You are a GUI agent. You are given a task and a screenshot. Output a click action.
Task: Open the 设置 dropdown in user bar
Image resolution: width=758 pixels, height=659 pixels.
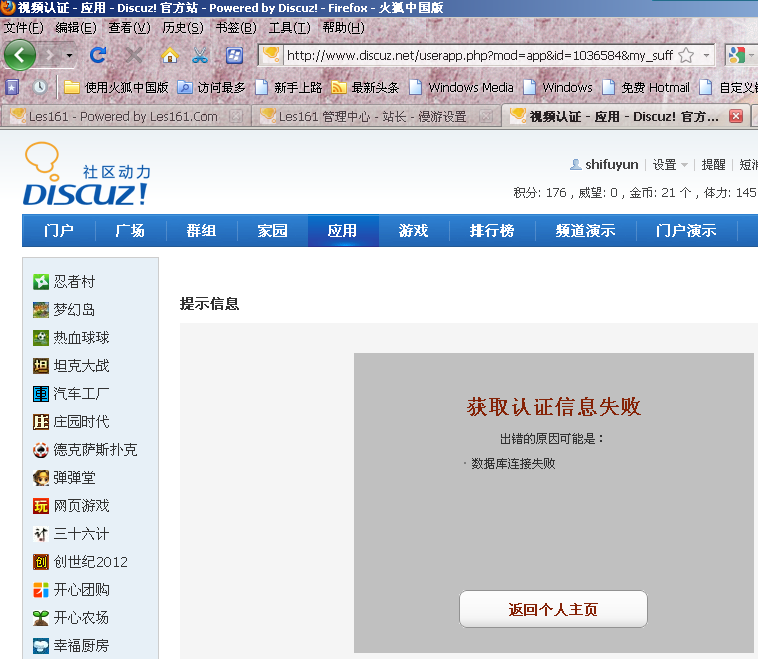[x=669, y=165]
